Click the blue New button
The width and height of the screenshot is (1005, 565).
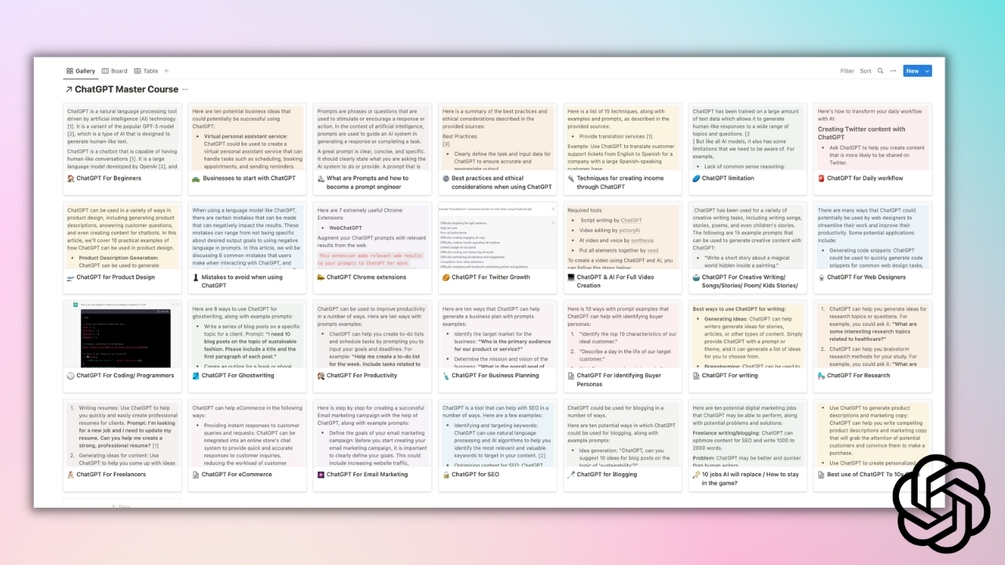(x=912, y=71)
